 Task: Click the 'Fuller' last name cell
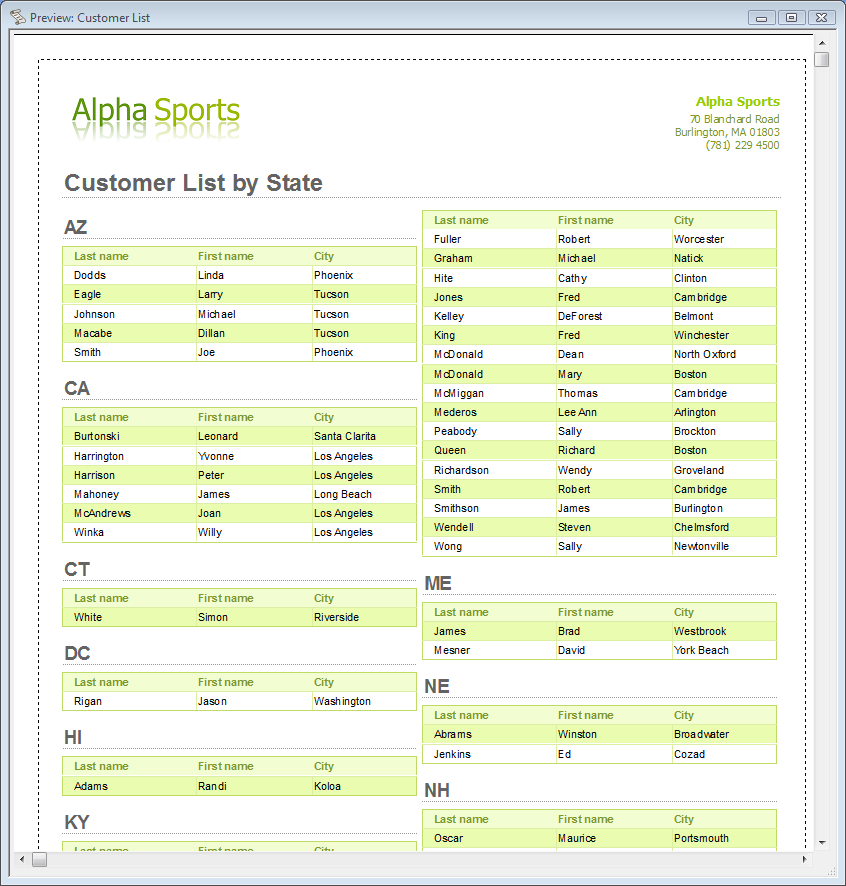coord(448,239)
